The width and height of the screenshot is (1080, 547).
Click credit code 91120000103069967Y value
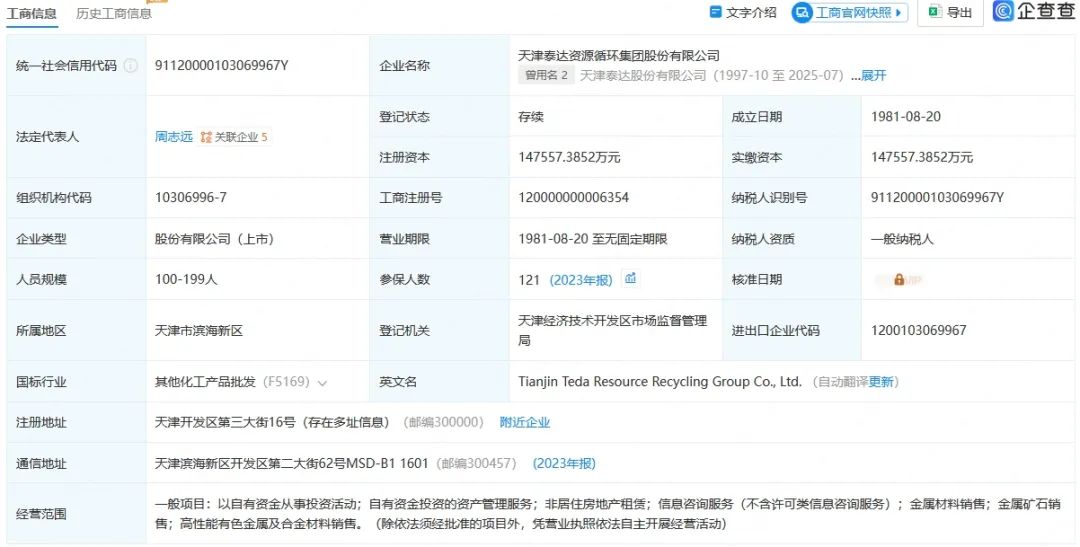(x=222, y=65)
